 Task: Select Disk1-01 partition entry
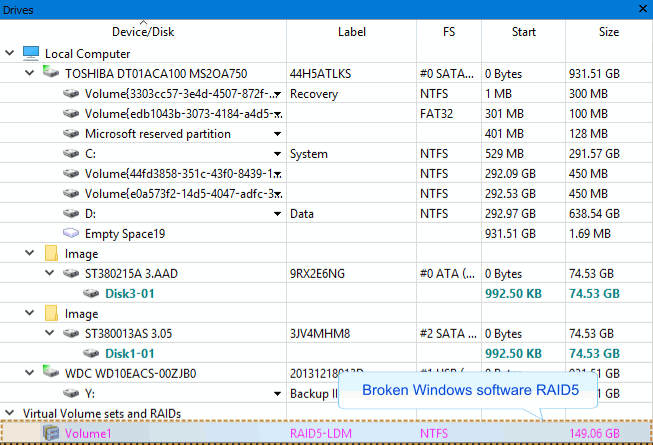coord(130,353)
